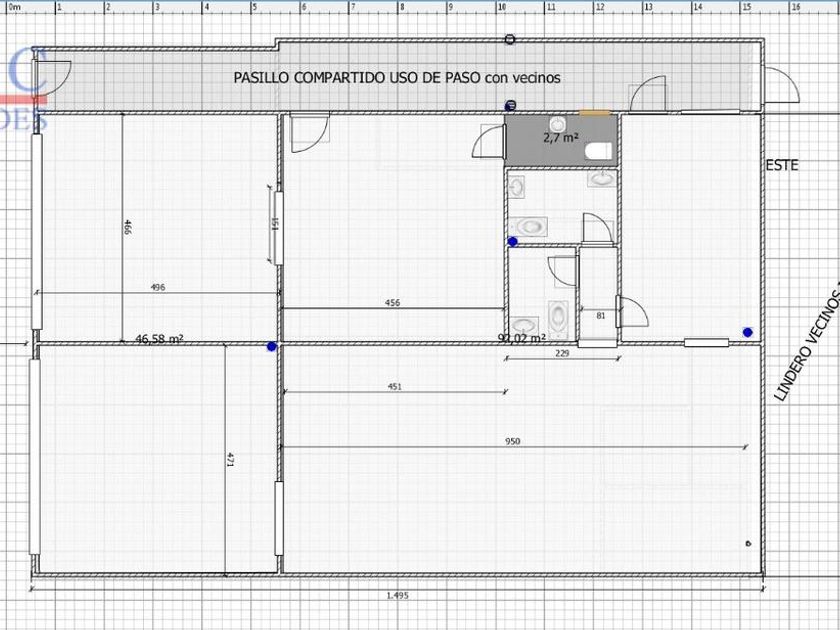Select the 1.495 overall width dimension
The height and width of the screenshot is (630, 840).
[397, 595]
